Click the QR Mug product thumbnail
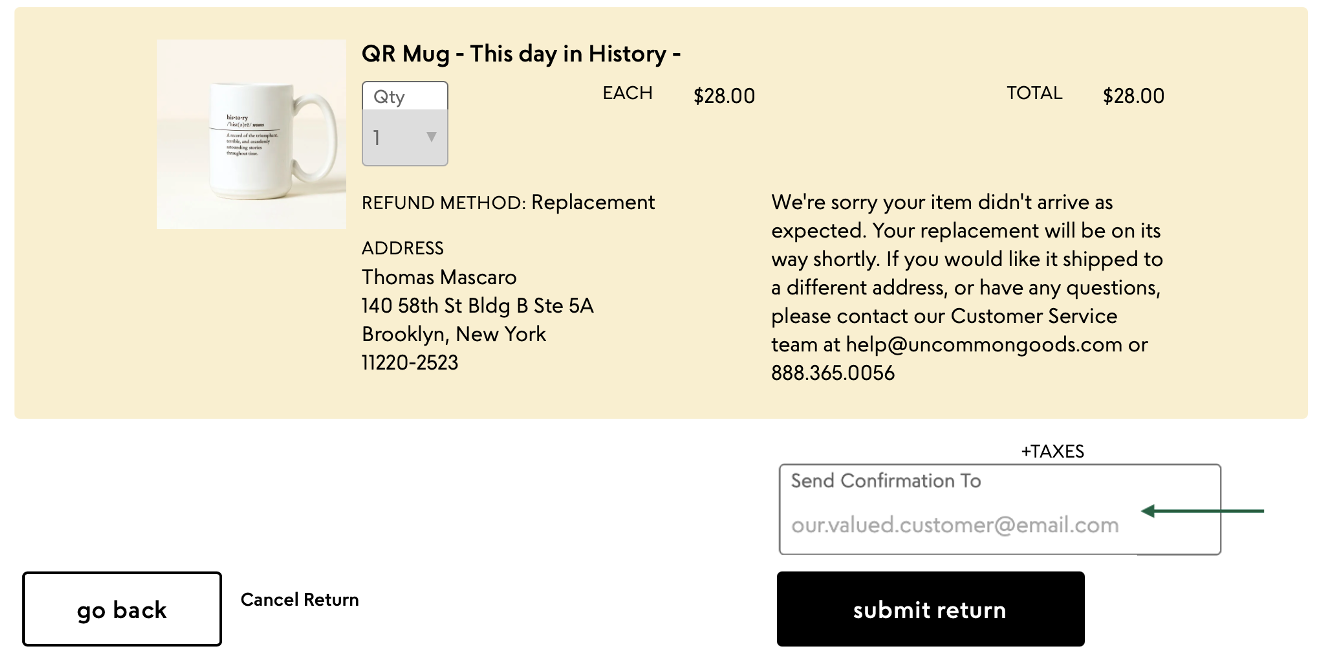This screenshot has width=1322, height=654. point(251,134)
